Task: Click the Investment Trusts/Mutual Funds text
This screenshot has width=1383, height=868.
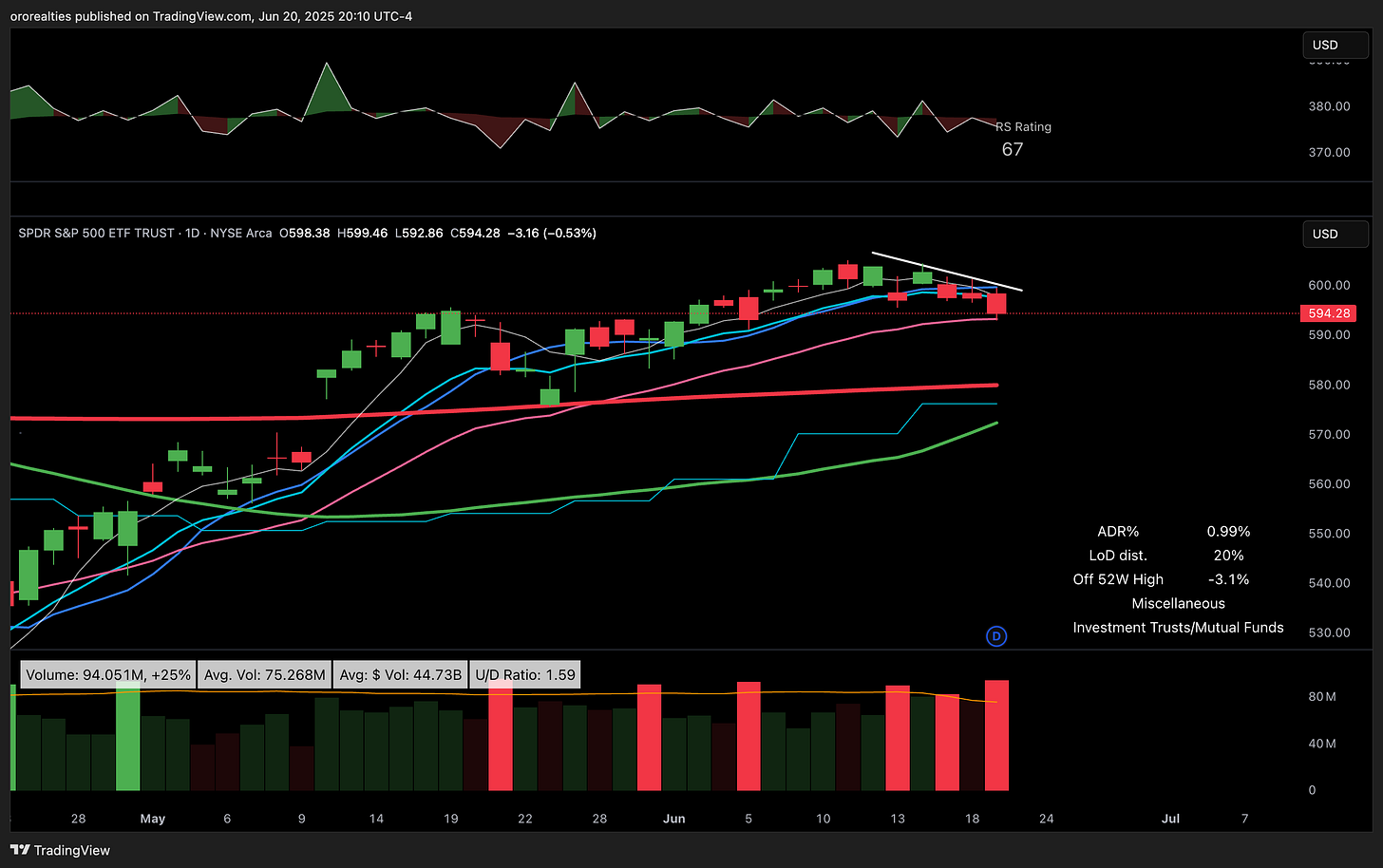Action: [x=1178, y=628]
